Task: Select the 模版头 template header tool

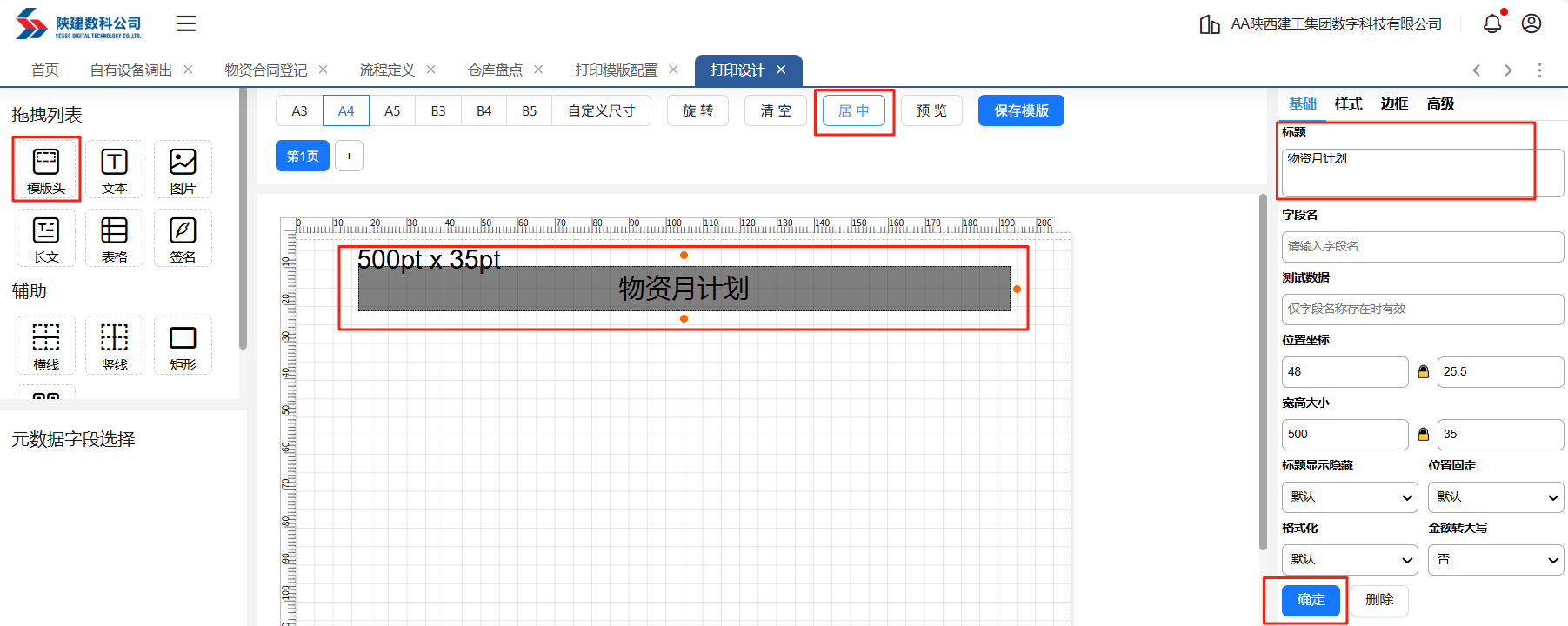Action: click(x=46, y=169)
